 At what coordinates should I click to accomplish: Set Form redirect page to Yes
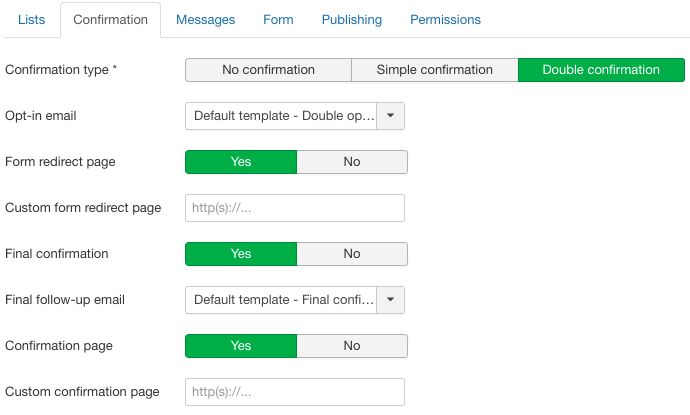point(241,162)
